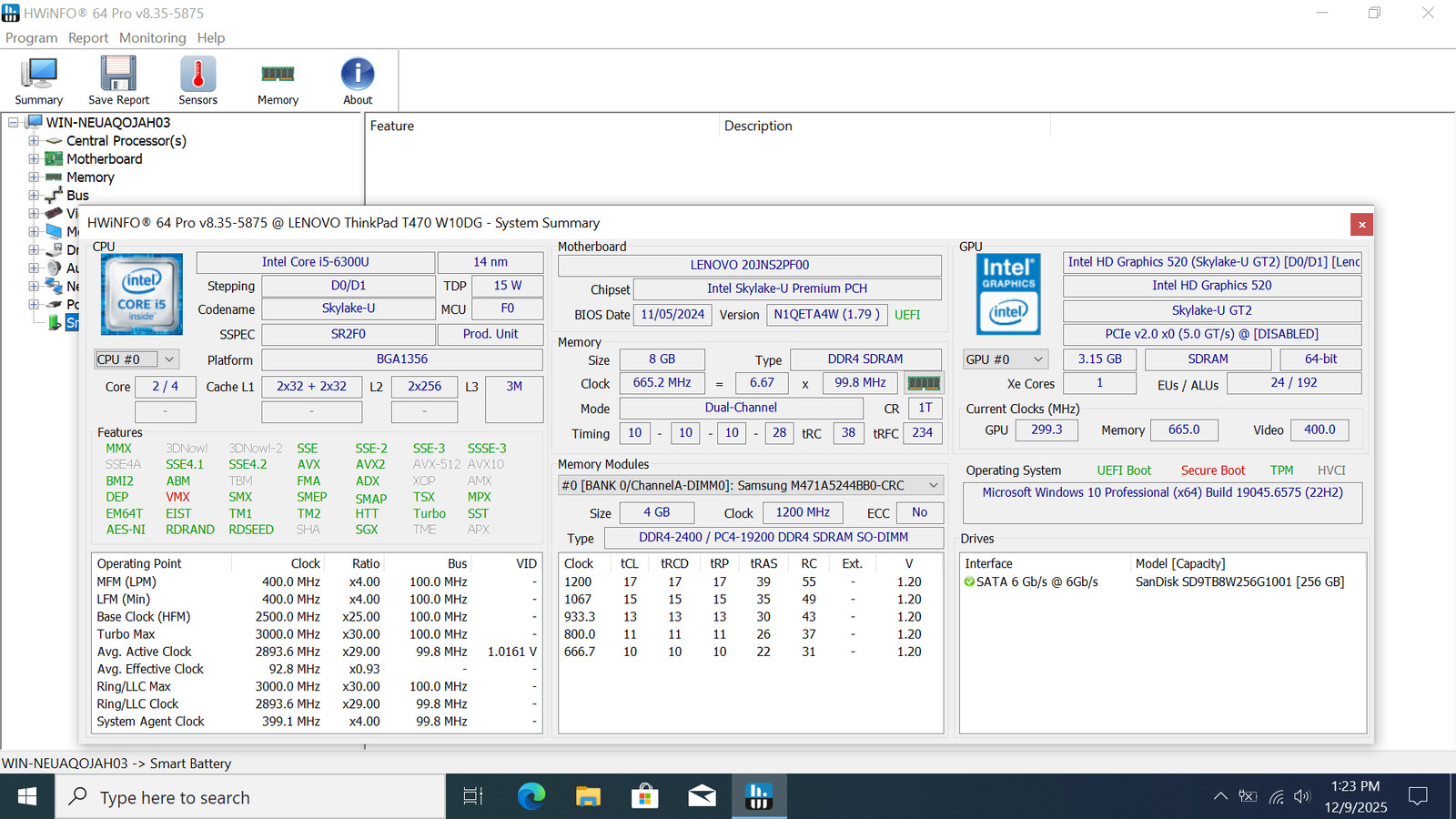Open the Help menu

tap(211, 37)
